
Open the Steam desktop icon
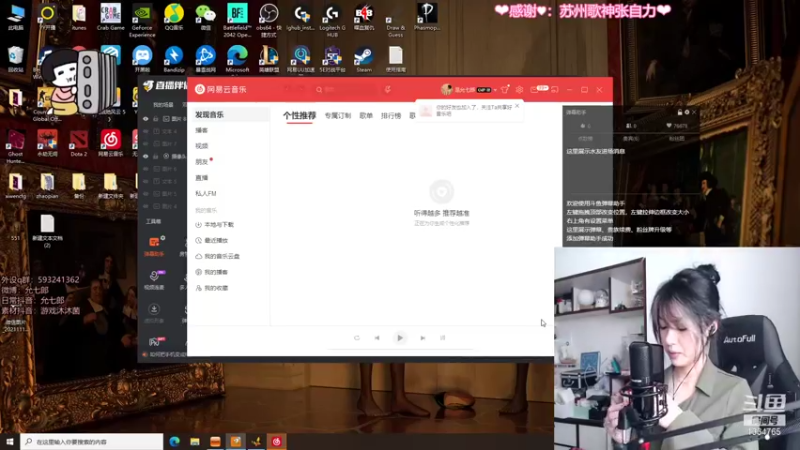pyautogui.click(x=364, y=60)
